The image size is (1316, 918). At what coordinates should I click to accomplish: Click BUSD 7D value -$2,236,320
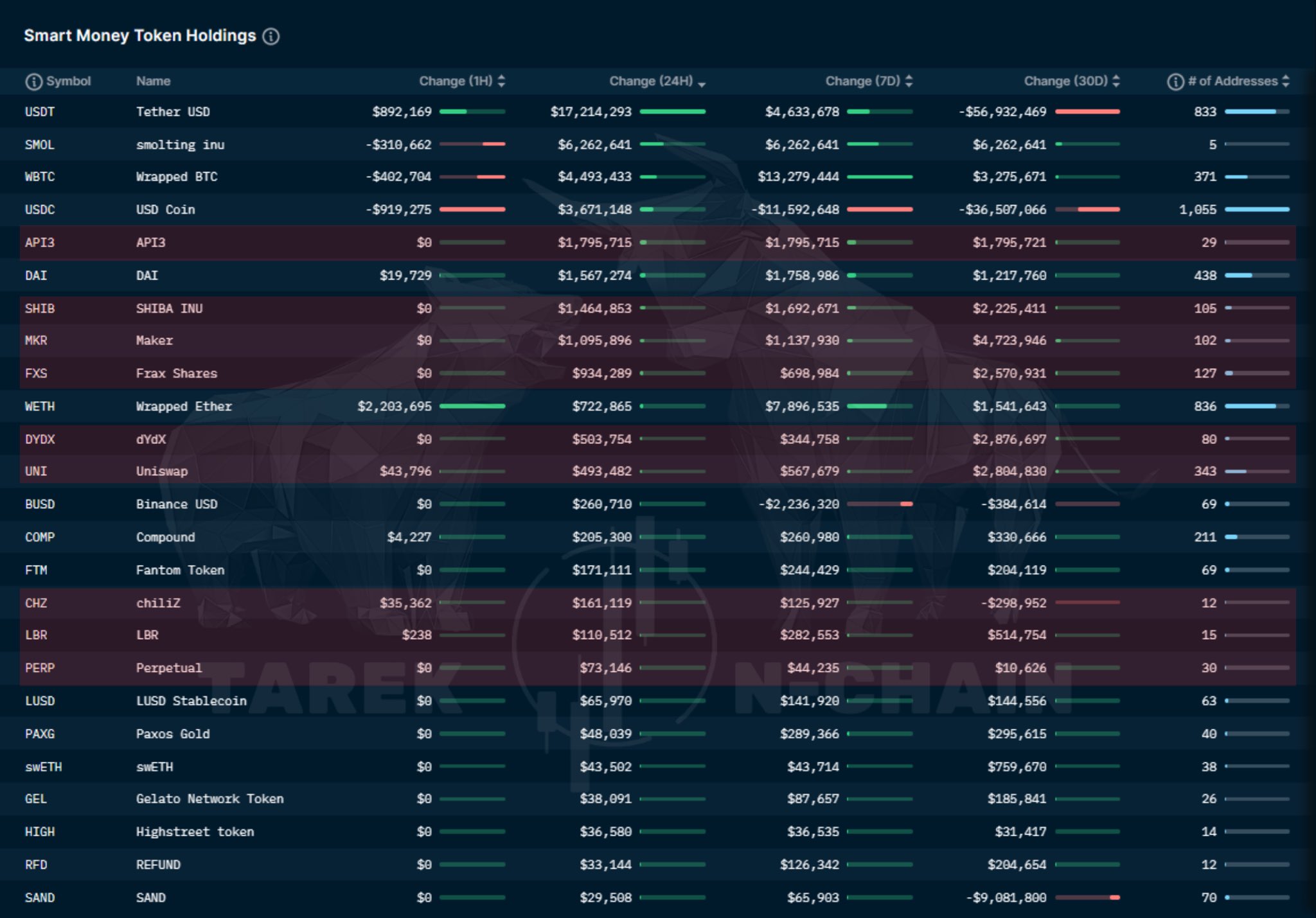point(799,504)
